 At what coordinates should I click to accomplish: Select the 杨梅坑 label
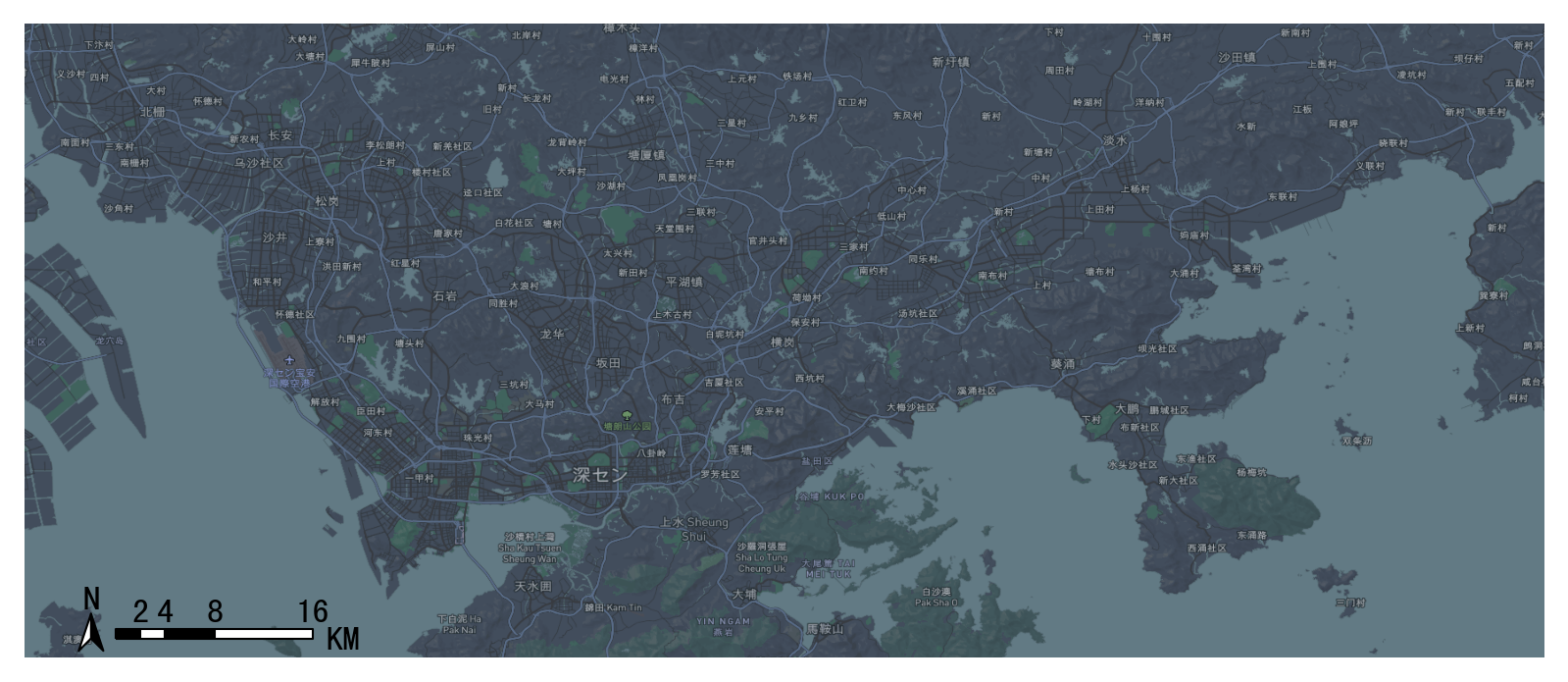[x=1251, y=472]
